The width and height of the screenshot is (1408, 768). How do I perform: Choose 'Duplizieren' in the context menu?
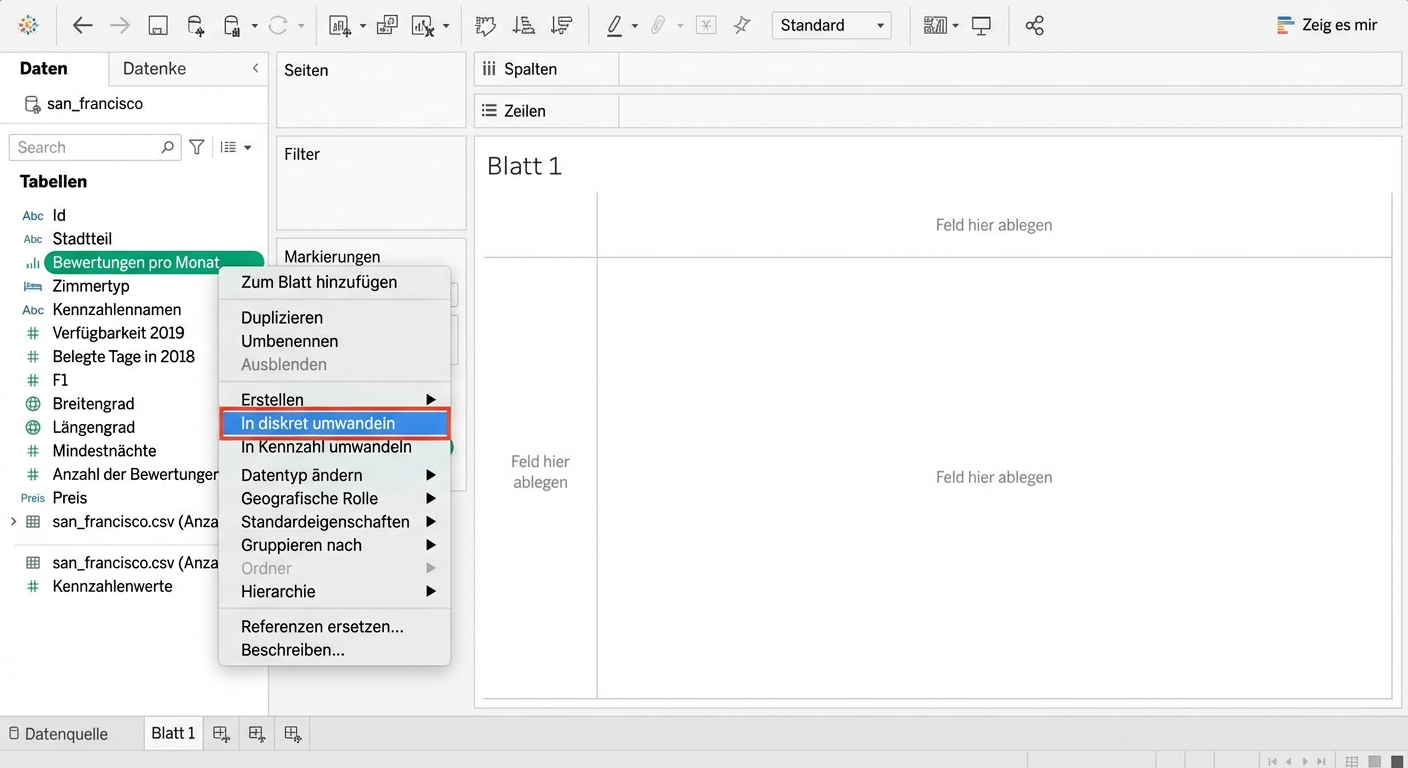[282, 318]
